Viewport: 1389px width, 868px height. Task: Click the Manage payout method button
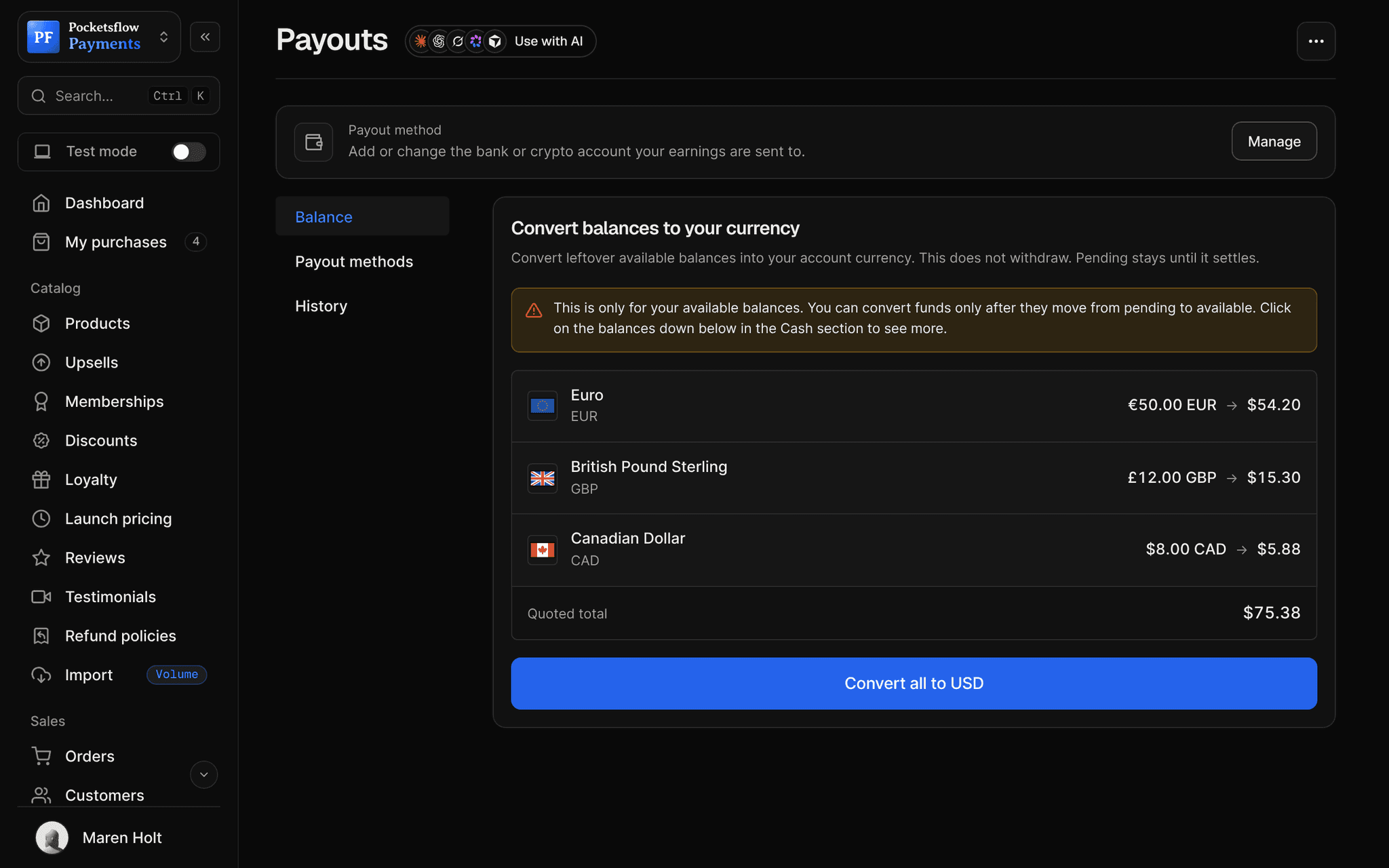point(1274,141)
